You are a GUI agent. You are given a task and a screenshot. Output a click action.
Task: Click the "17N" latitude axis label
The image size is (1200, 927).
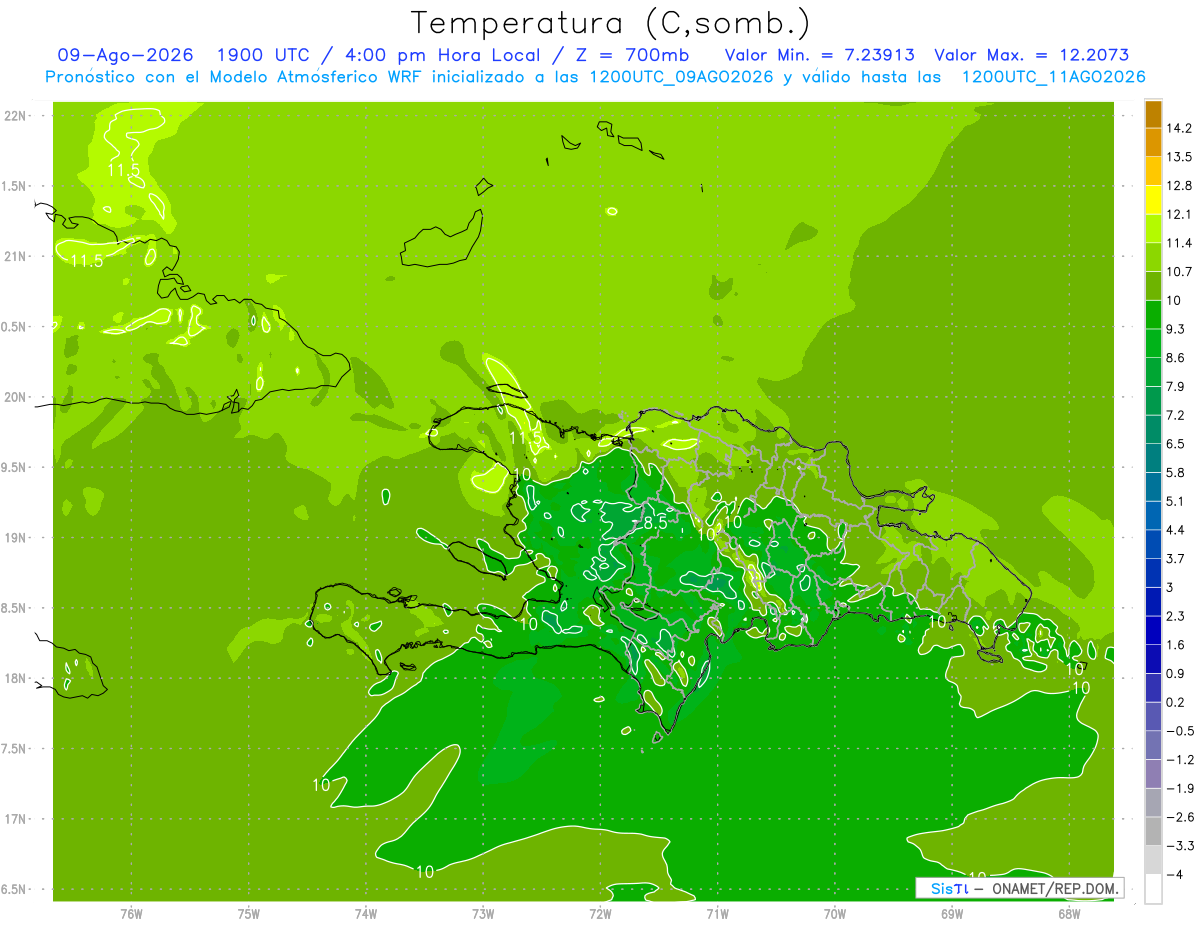click(x=16, y=820)
